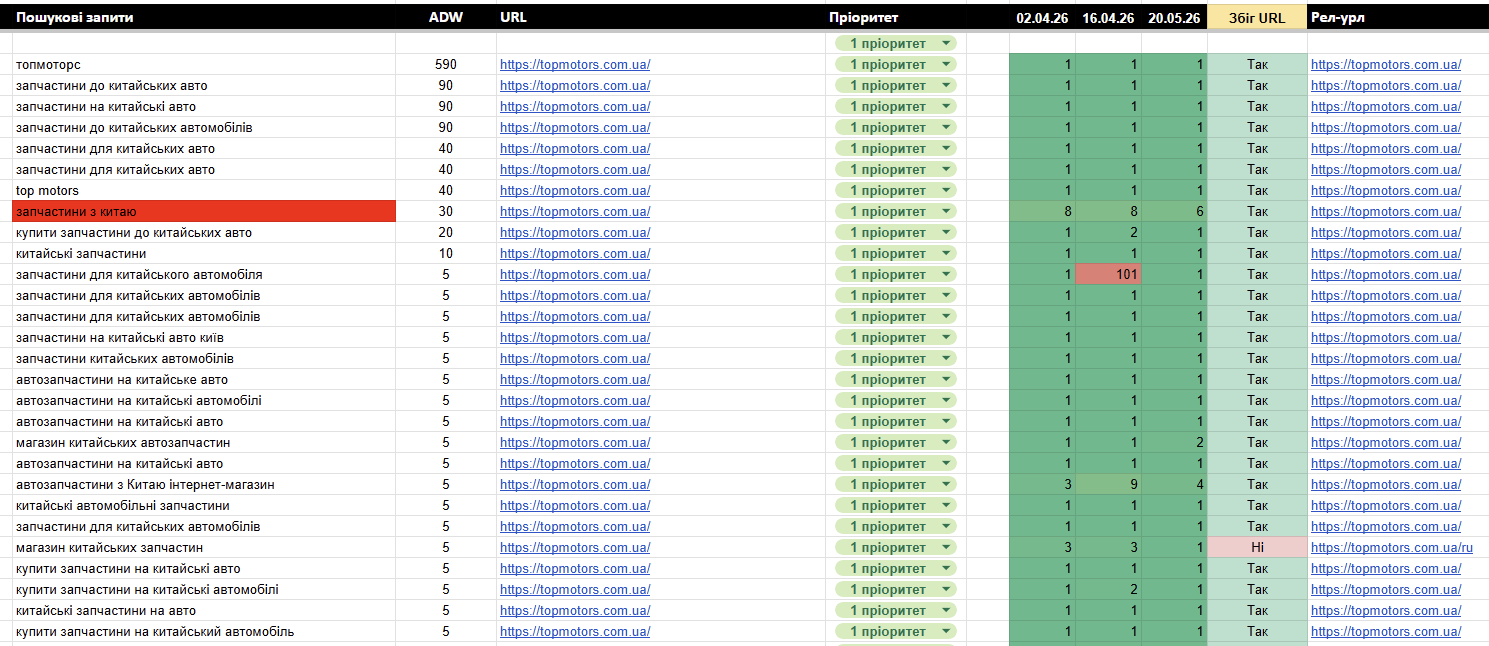Select the red cell with value 101
This screenshot has width=1489, height=646.
coord(1109,274)
